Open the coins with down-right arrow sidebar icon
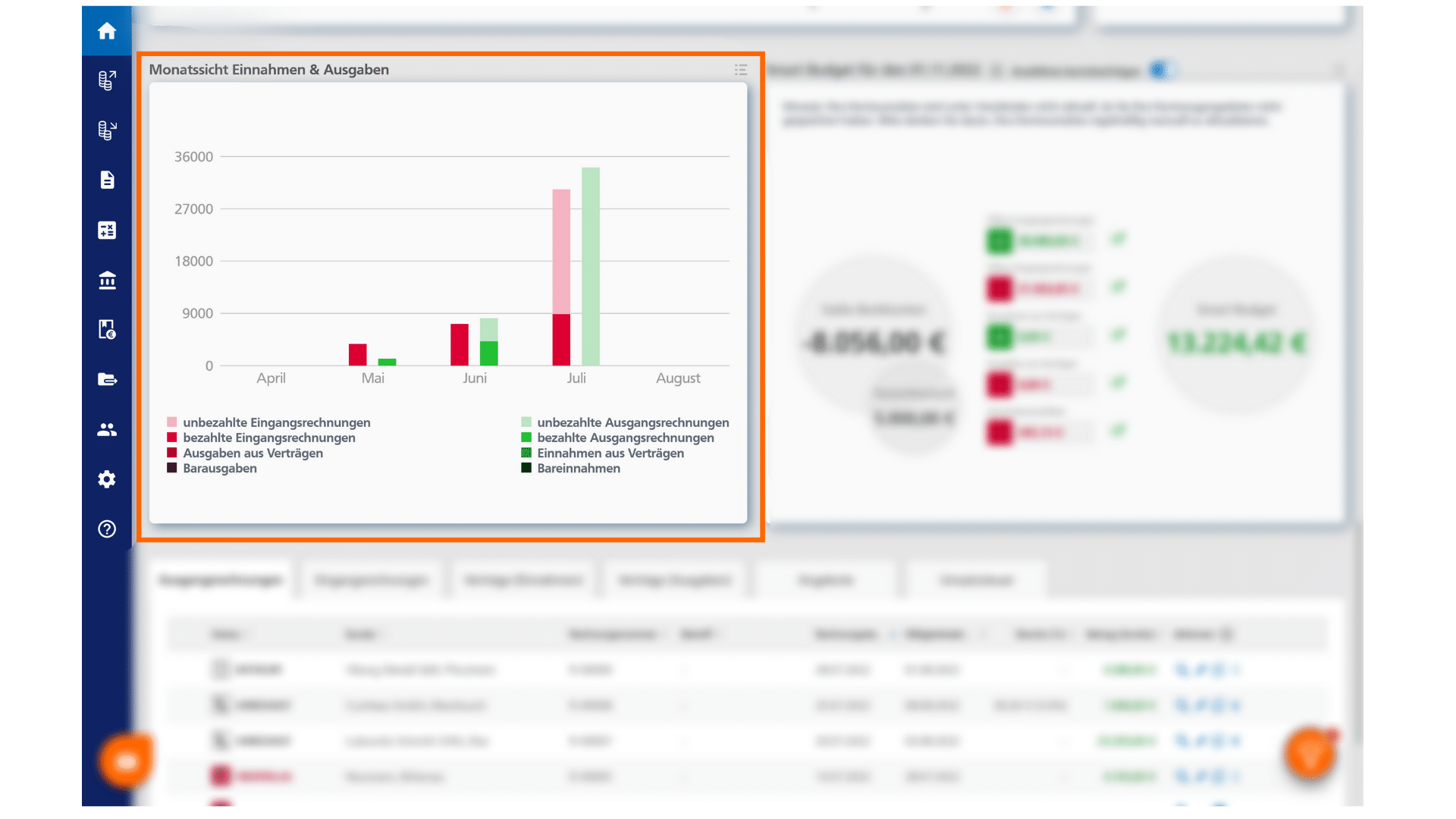1456x819 pixels. [x=107, y=130]
